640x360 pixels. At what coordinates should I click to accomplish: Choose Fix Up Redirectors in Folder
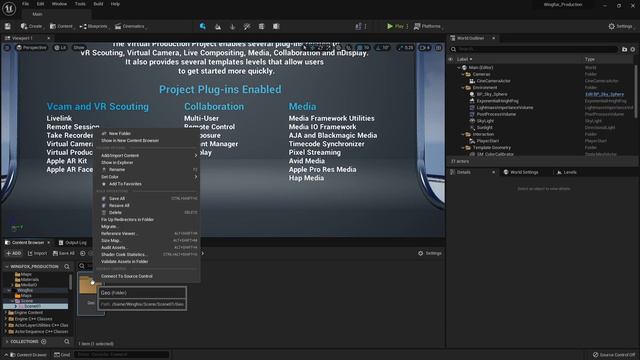pos(127,220)
